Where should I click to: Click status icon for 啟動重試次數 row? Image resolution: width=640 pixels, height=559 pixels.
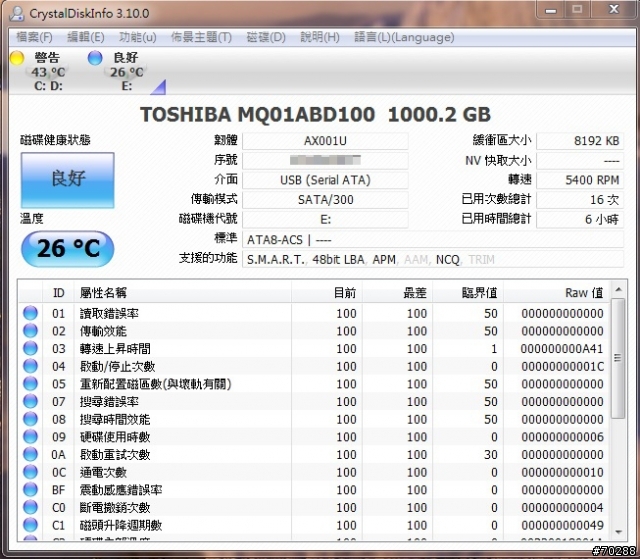30,454
